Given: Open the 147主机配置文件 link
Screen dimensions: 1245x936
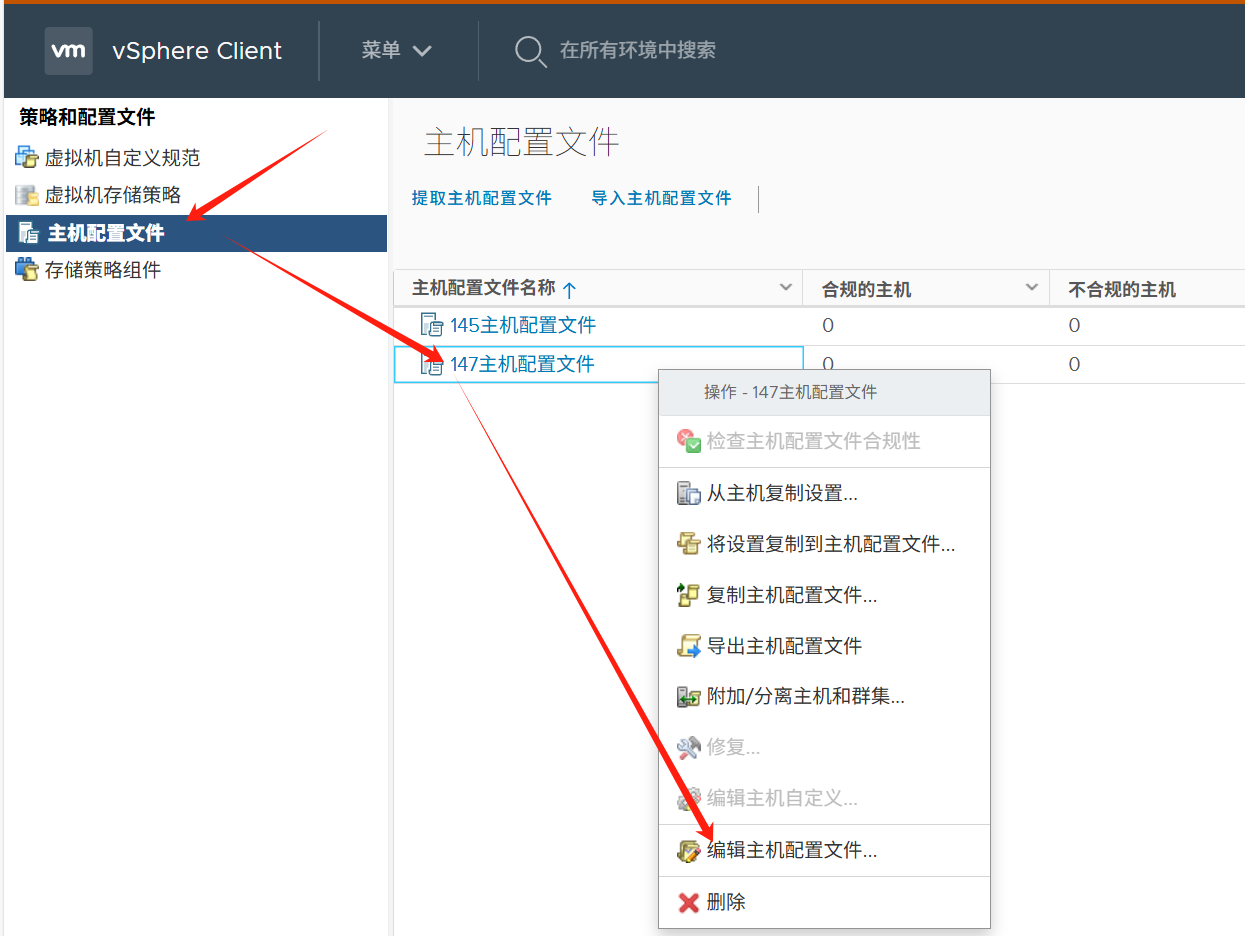Looking at the screenshot, I should pos(523,364).
